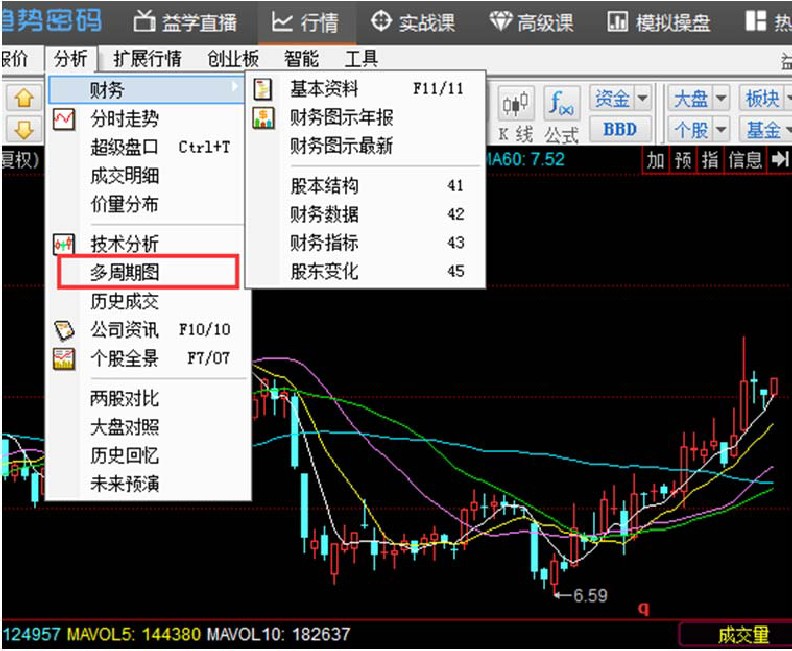Click the 技术分析 candlestick menu icon

[64, 243]
